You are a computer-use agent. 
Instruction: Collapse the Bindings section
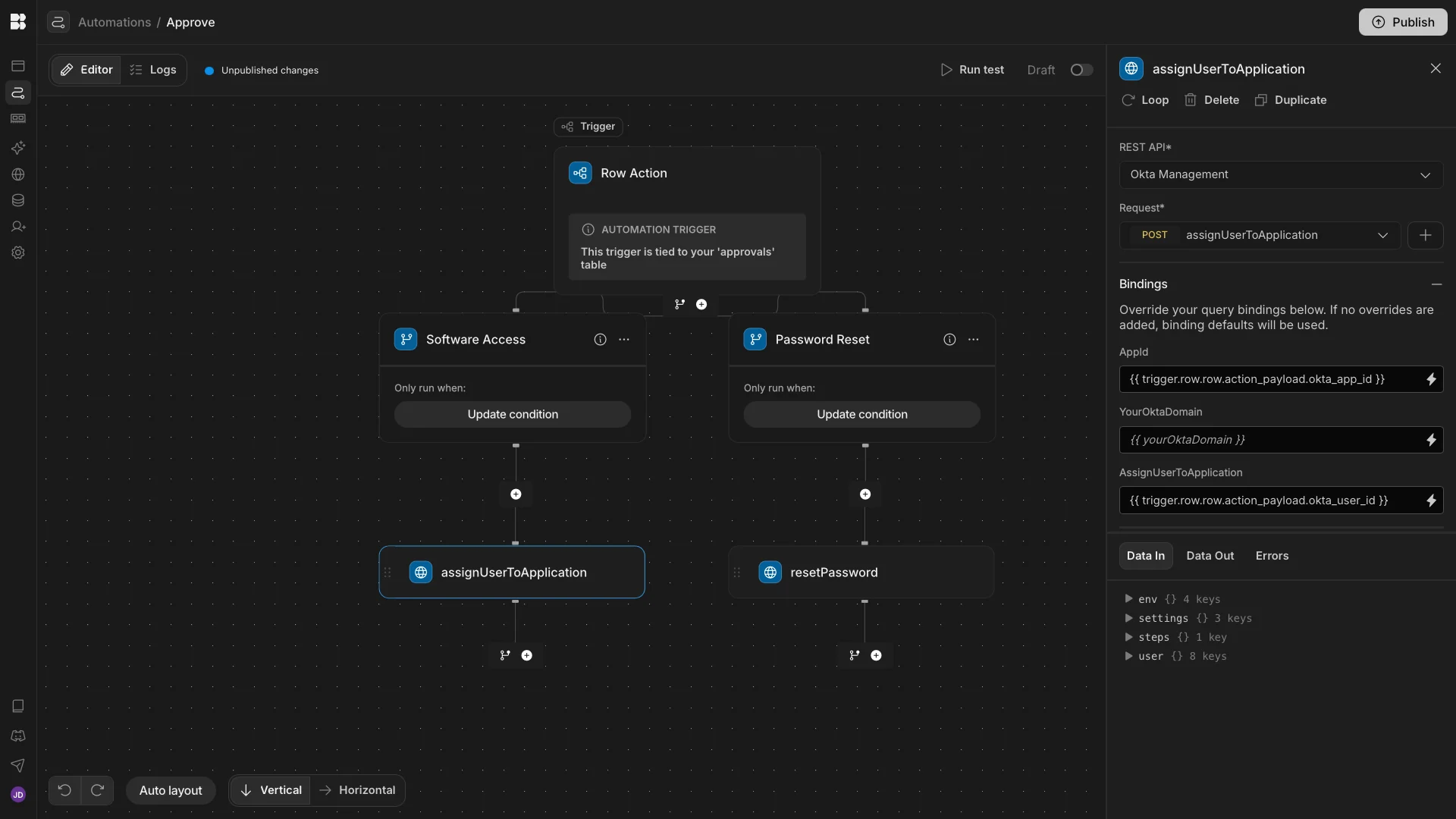click(x=1436, y=284)
